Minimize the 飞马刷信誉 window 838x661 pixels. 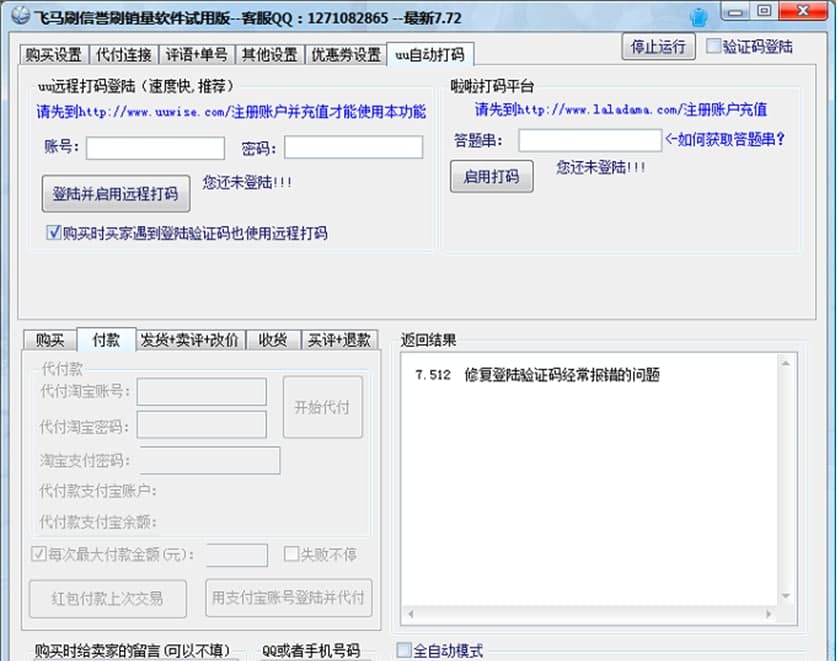pos(735,12)
